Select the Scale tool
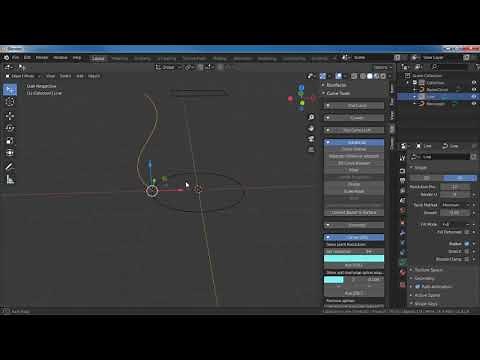This screenshot has height=360, width=480. (x=10, y=141)
